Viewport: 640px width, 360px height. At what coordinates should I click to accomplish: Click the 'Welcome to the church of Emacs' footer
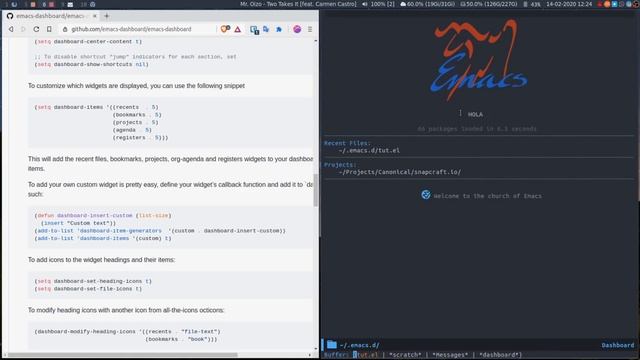(487, 196)
